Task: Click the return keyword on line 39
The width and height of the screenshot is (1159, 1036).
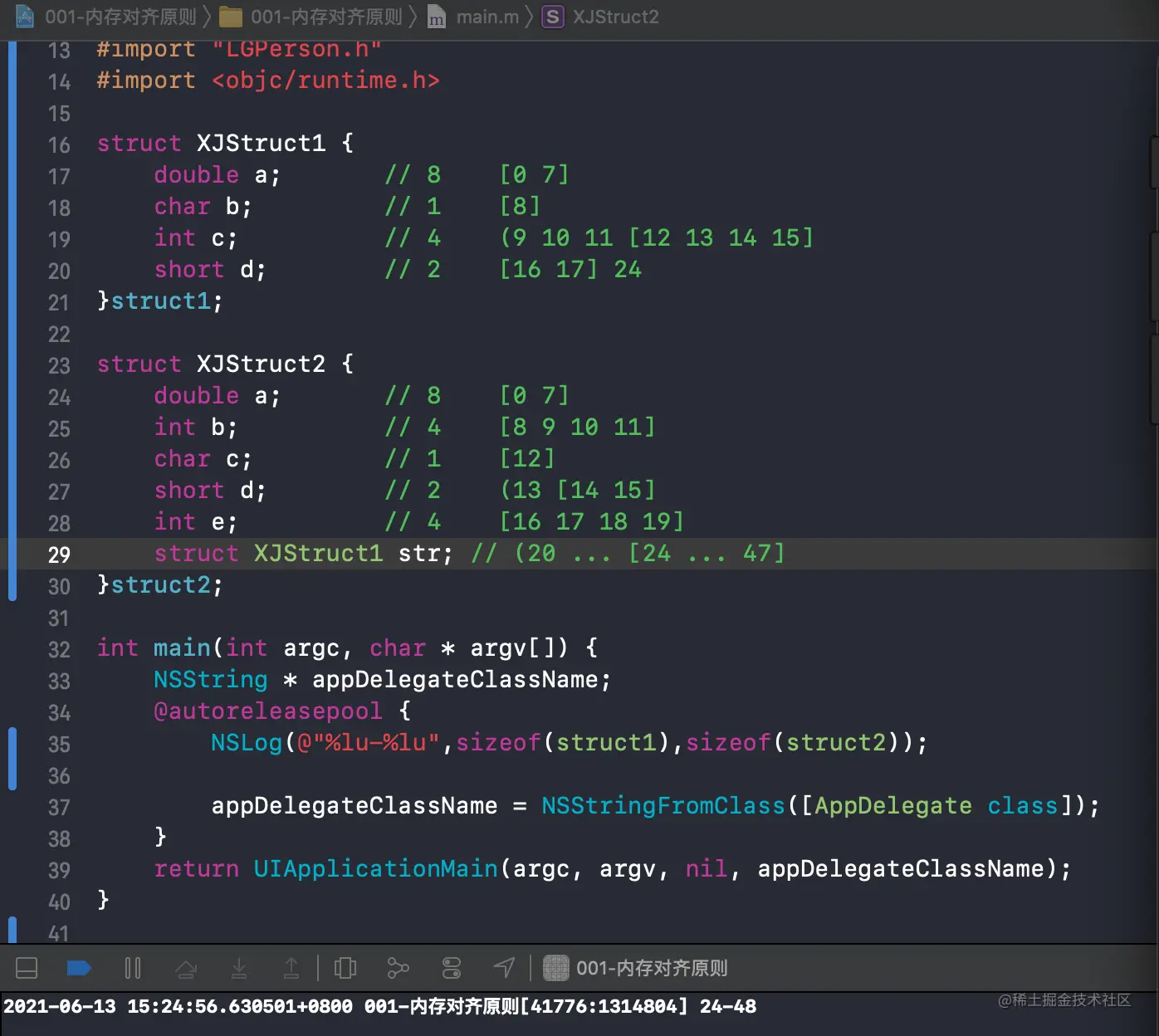Action: (197, 869)
